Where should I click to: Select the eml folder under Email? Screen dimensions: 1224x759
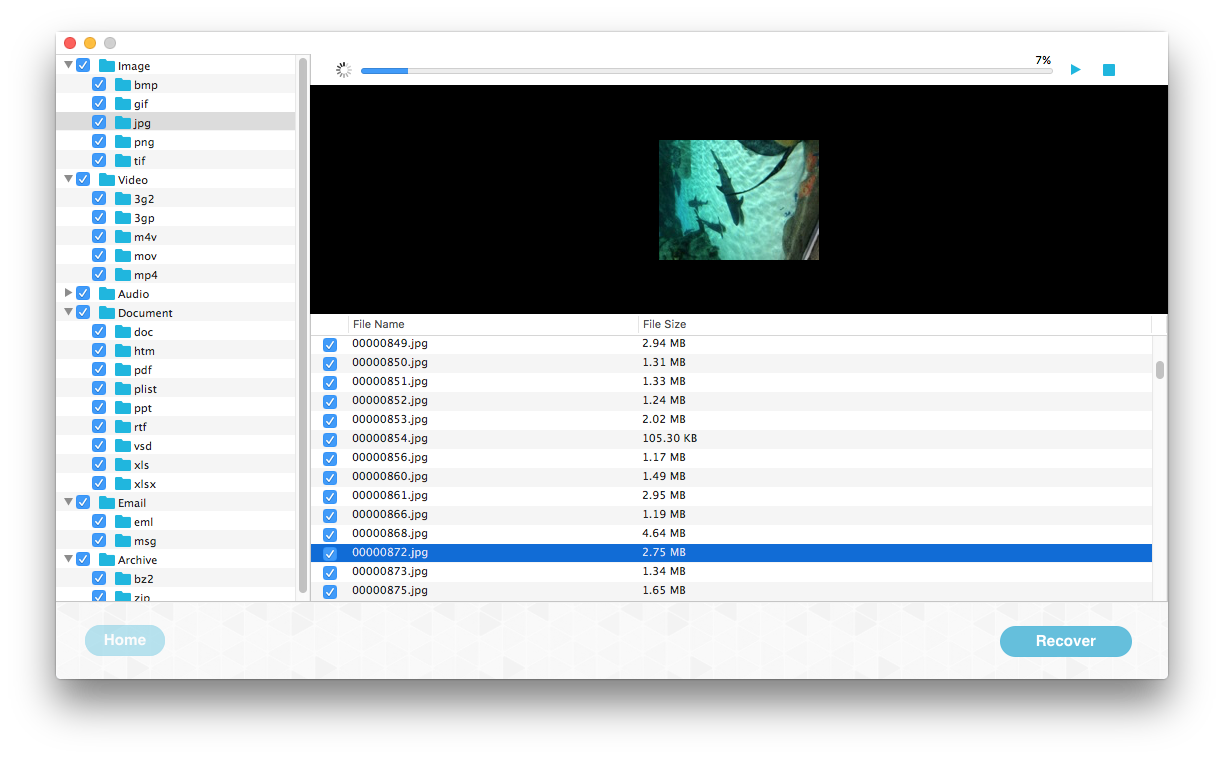(x=176, y=522)
